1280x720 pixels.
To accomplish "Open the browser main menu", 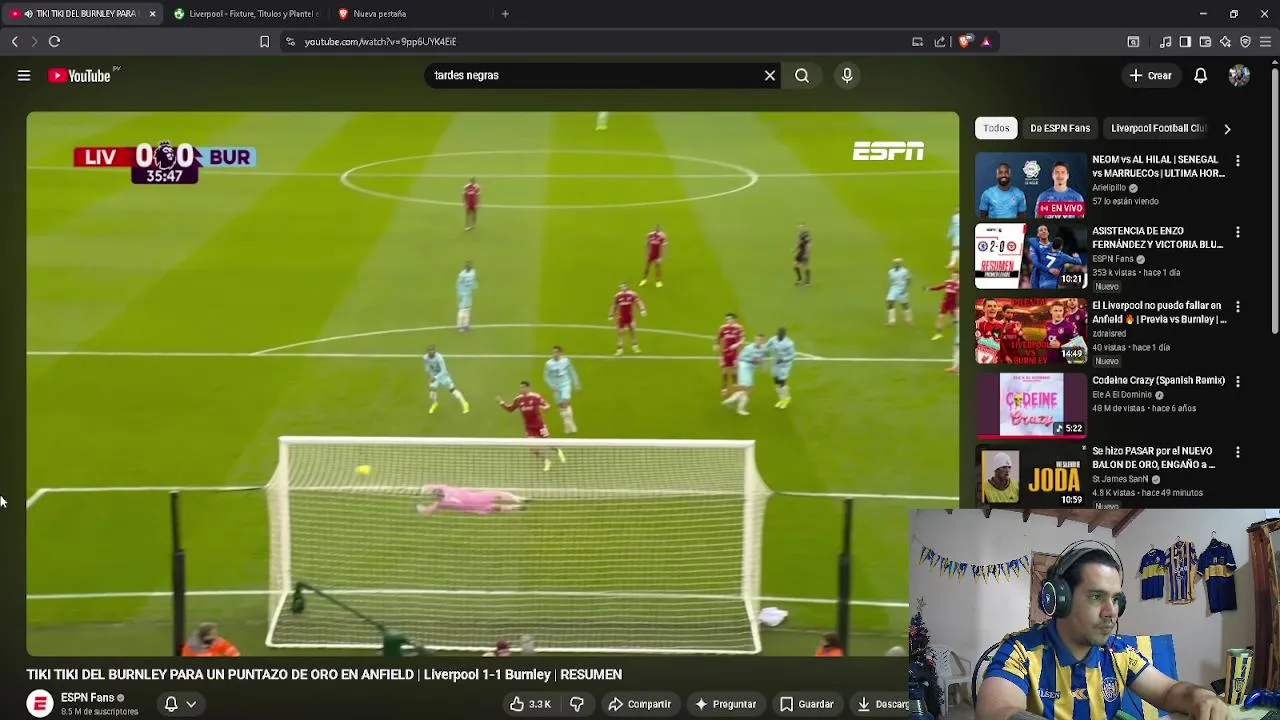I will point(1265,41).
